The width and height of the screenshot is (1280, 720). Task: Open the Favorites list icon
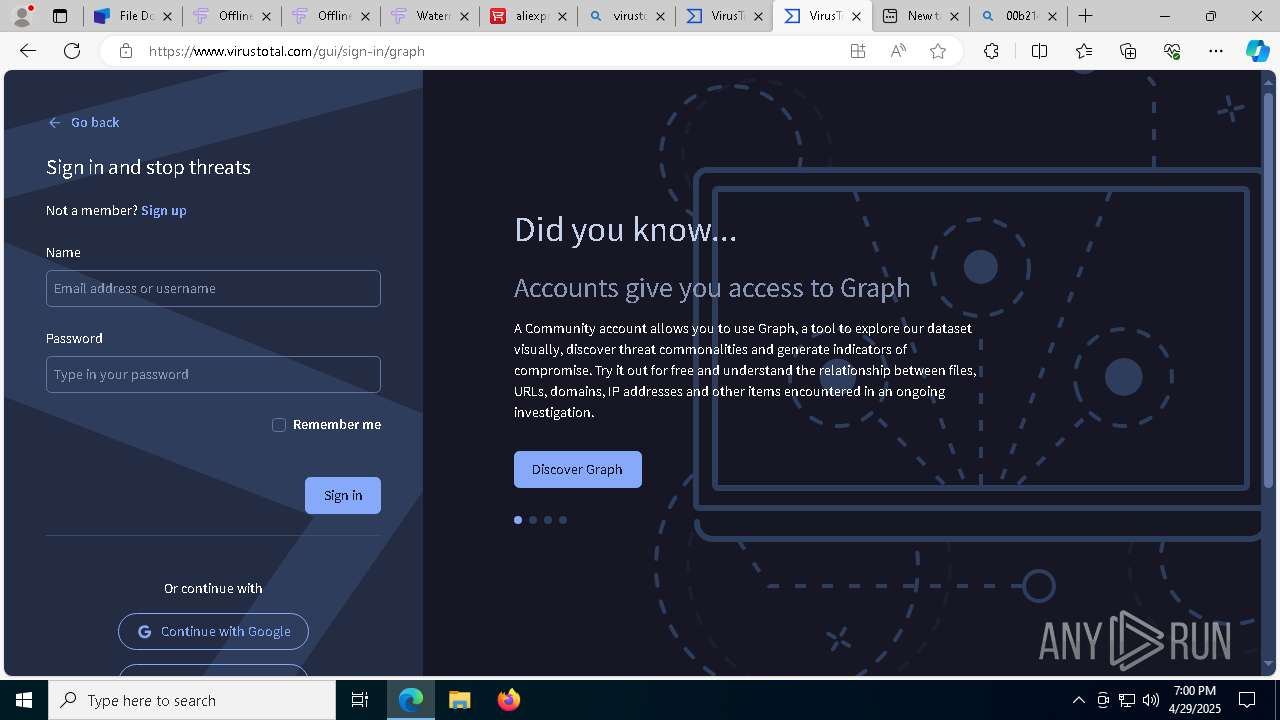[1084, 51]
